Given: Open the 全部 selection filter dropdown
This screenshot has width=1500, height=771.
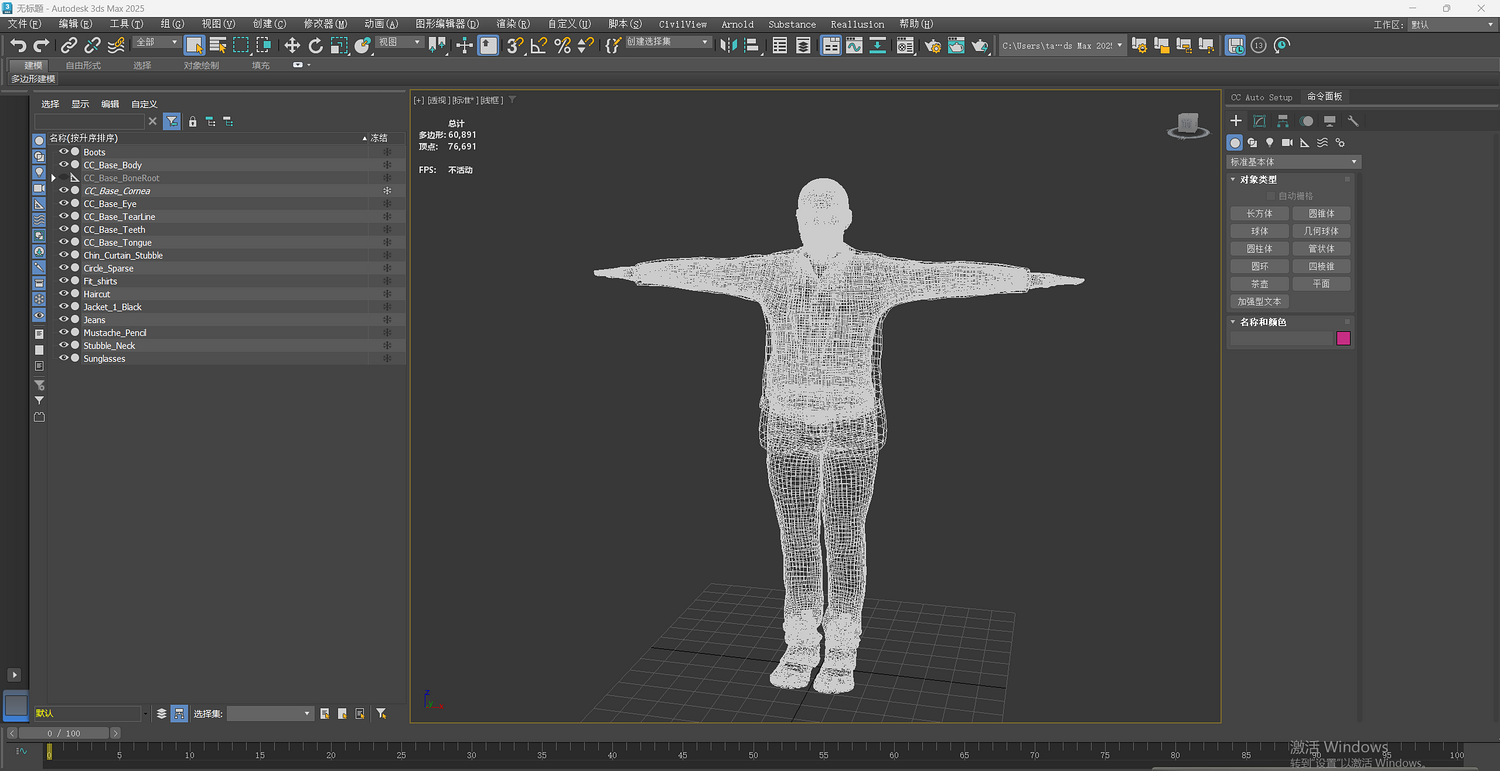Looking at the screenshot, I should pos(157,43).
